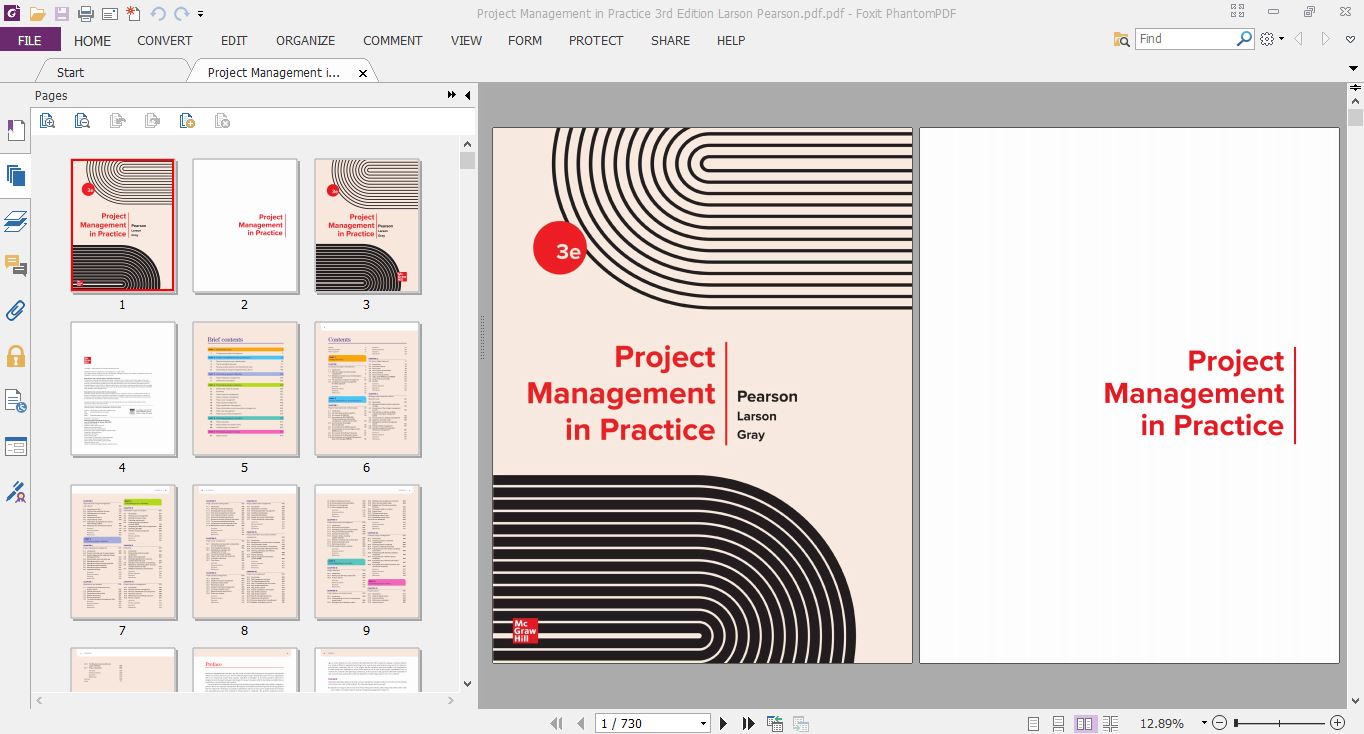Click the previous search result arrow

1299,39
